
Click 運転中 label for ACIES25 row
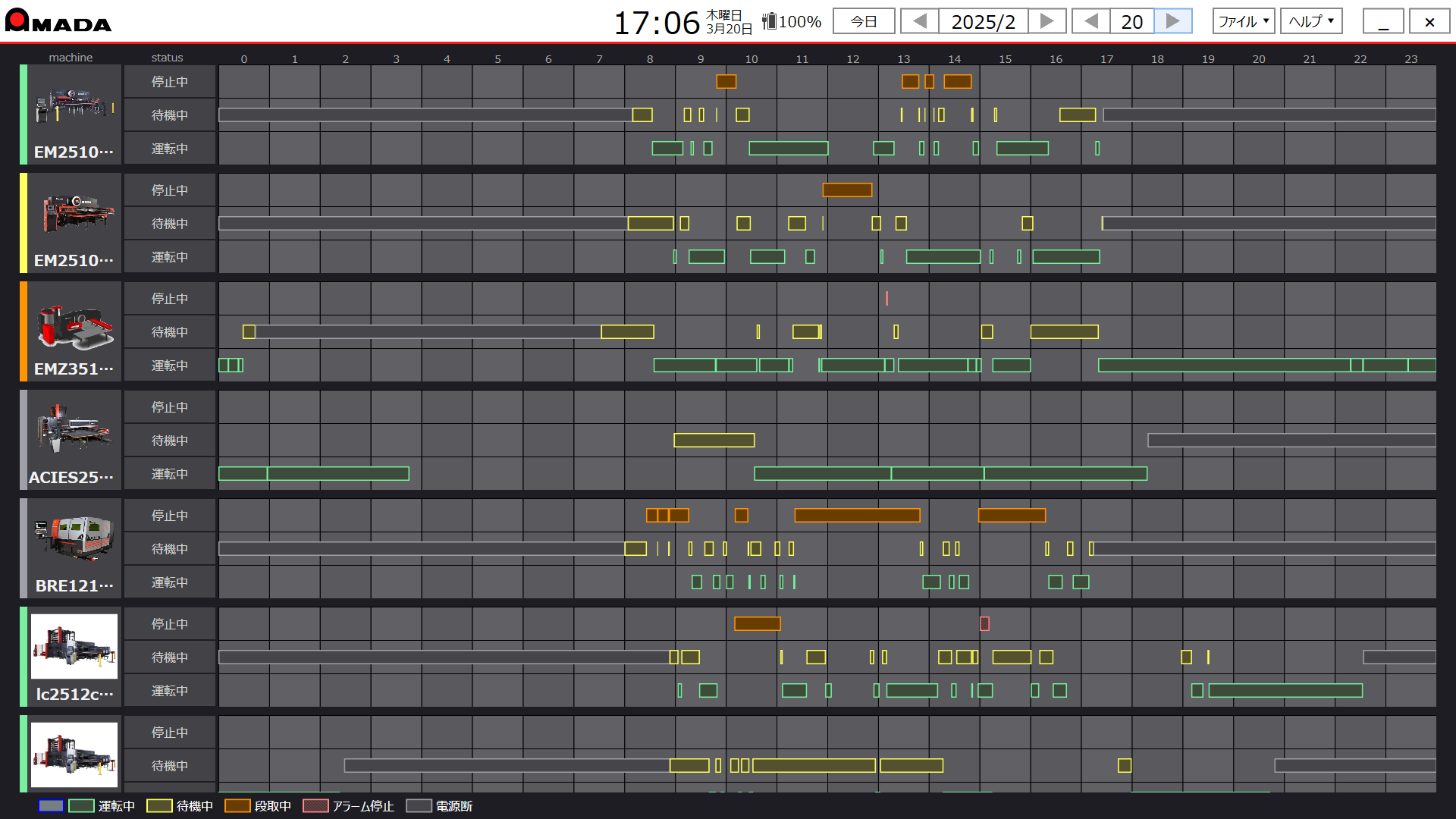coord(170,474)
